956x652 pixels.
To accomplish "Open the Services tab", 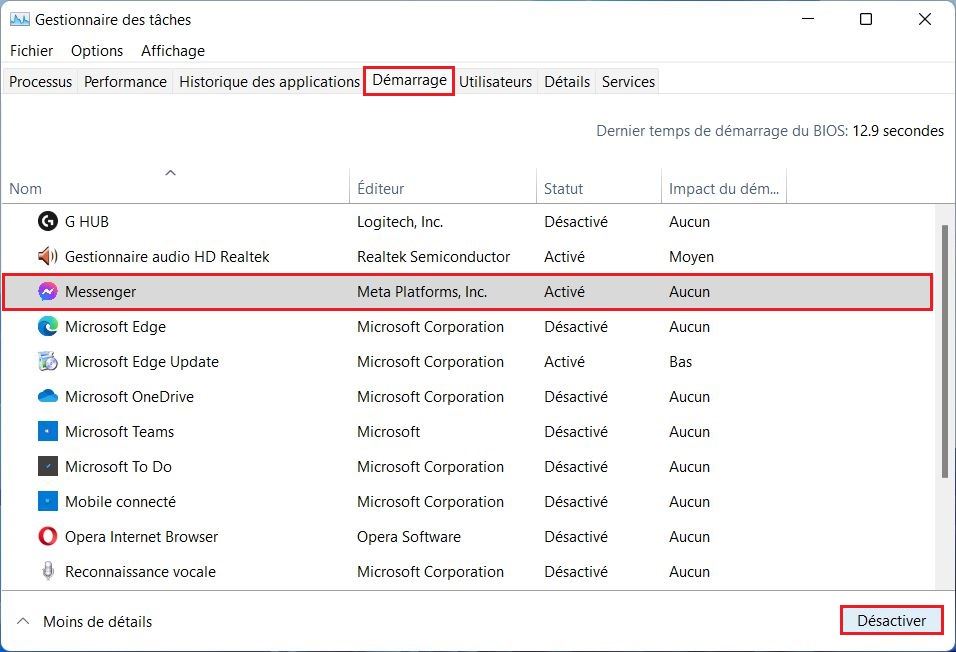I will point(628,82).
